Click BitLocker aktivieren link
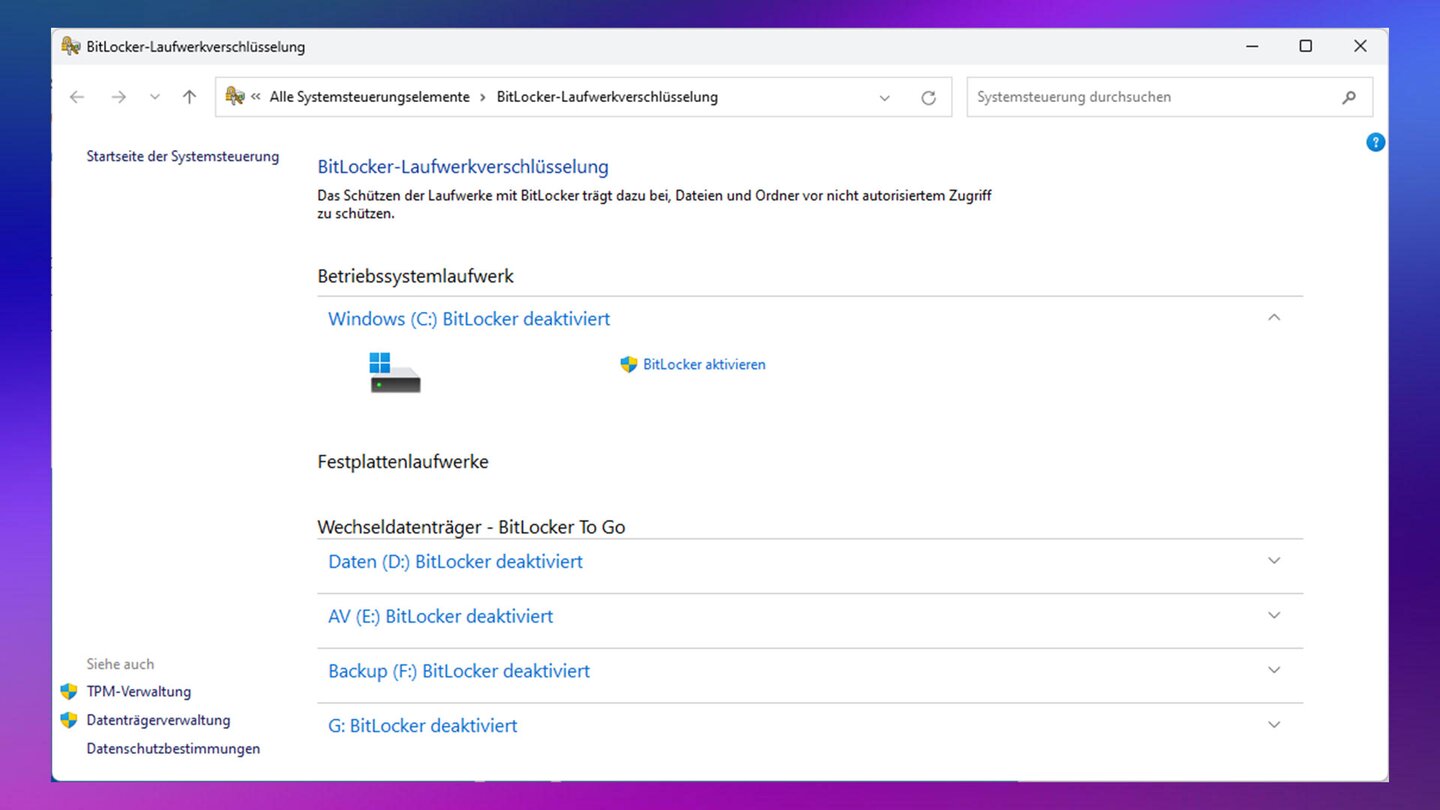The image size is (1440, 810). 703,365
